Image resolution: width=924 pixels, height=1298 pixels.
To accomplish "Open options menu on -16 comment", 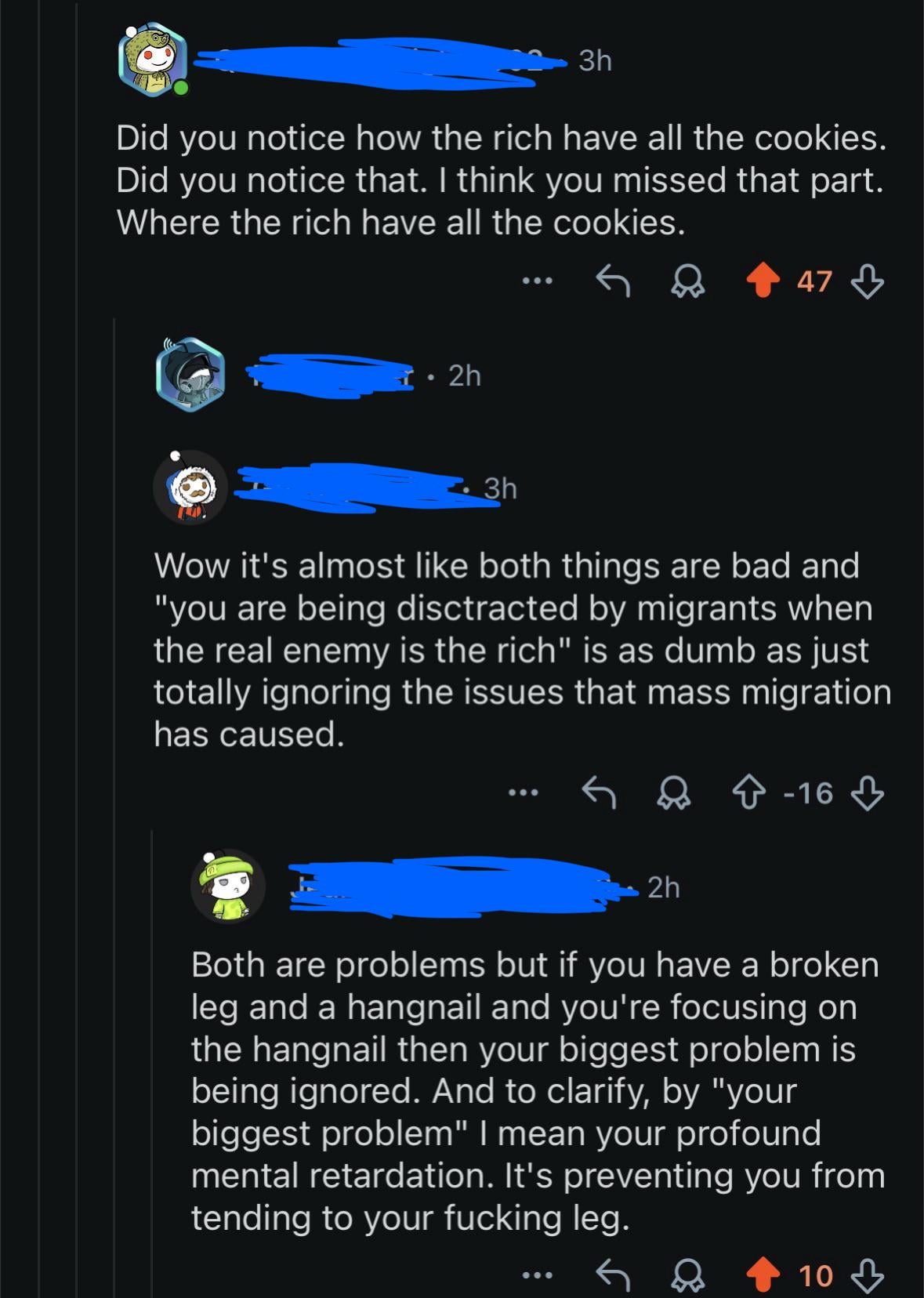I will pos(523,793).
